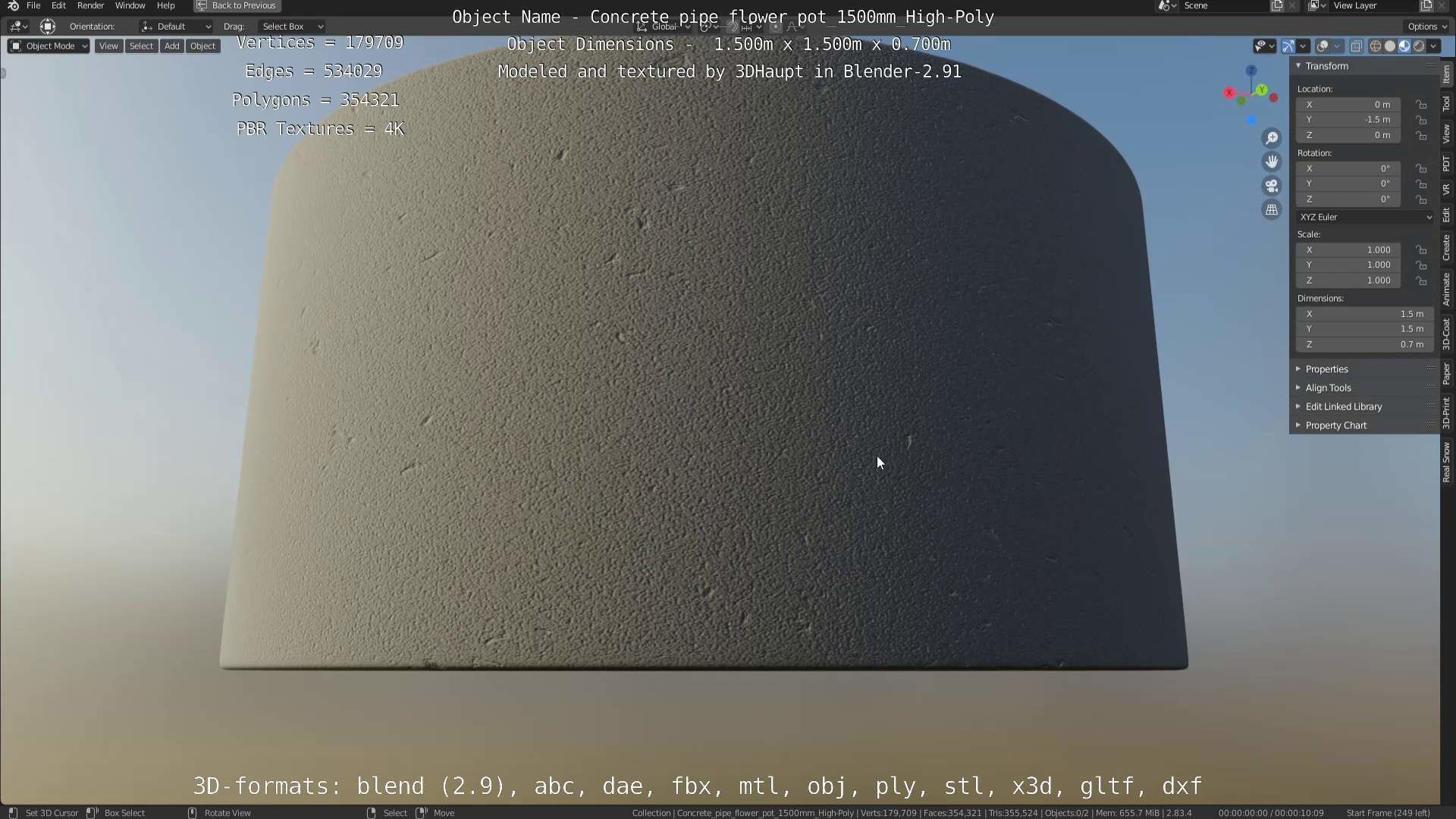Click the Location Y input field

point(1348,120)
